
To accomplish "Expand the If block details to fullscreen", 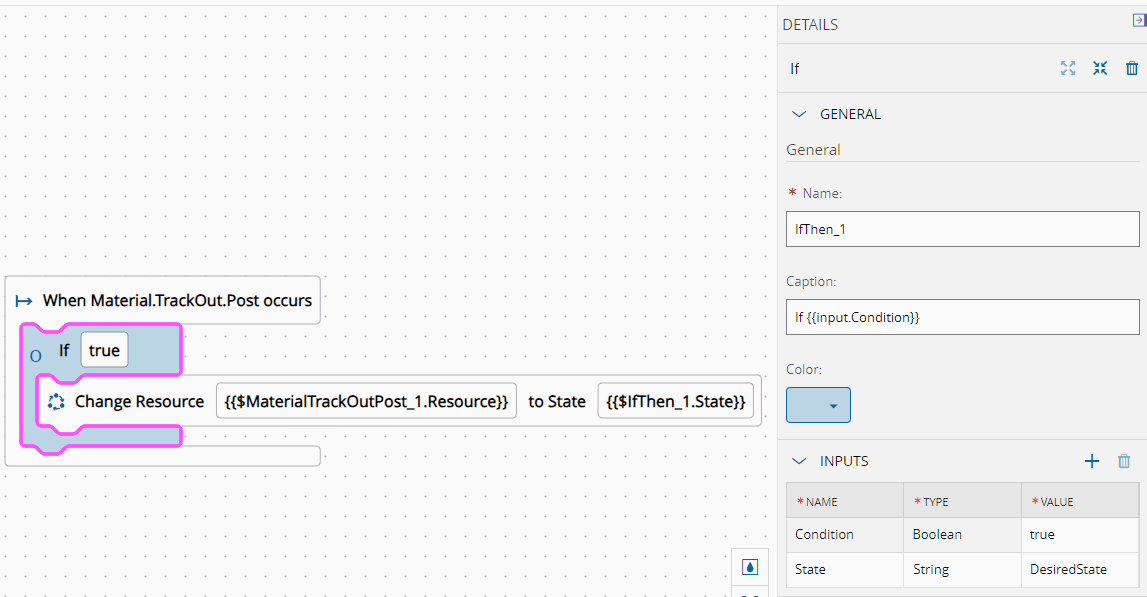I will coord(1068,68).
